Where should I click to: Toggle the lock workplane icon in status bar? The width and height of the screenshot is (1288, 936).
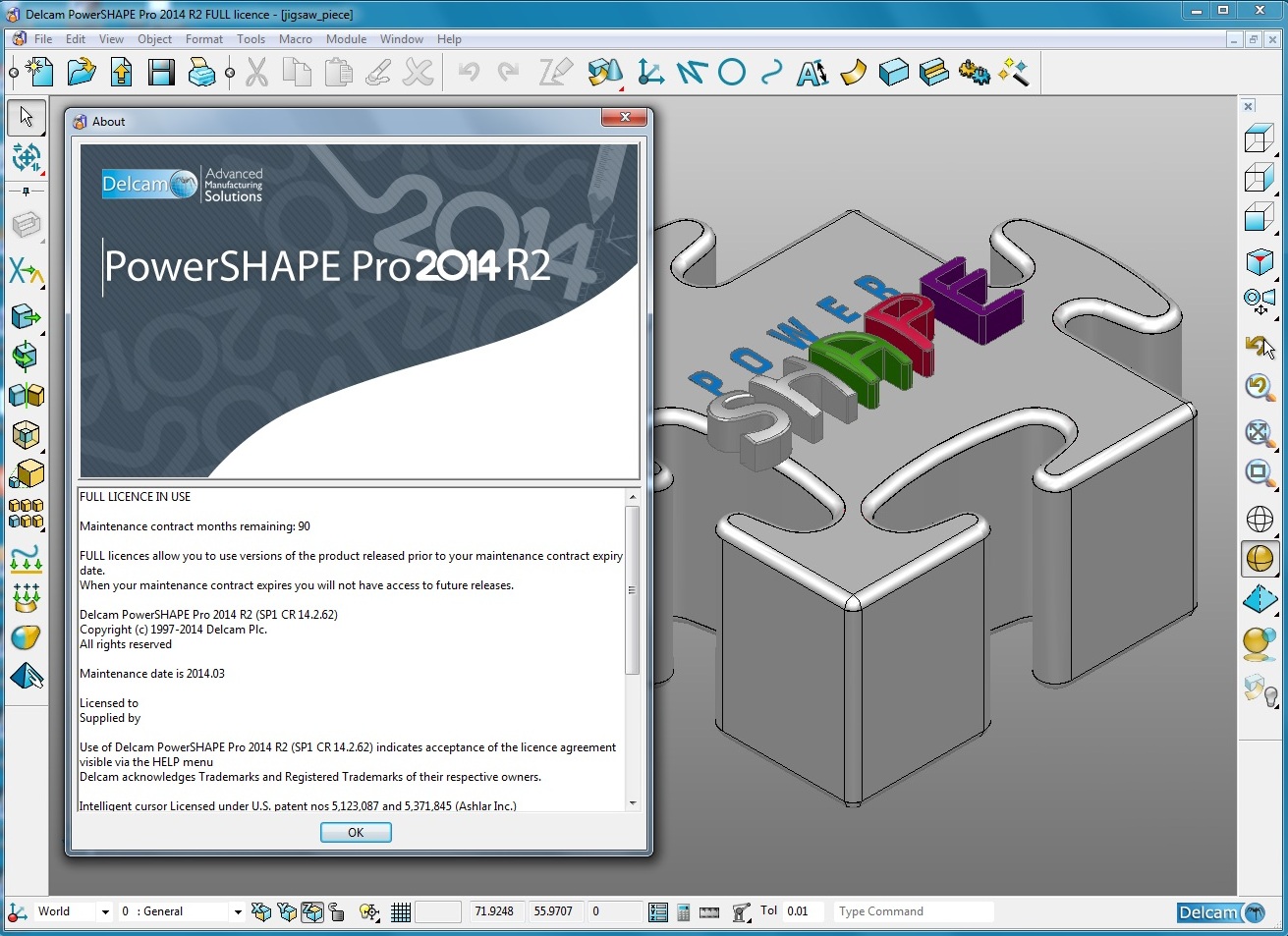click(x=337, y=912)
